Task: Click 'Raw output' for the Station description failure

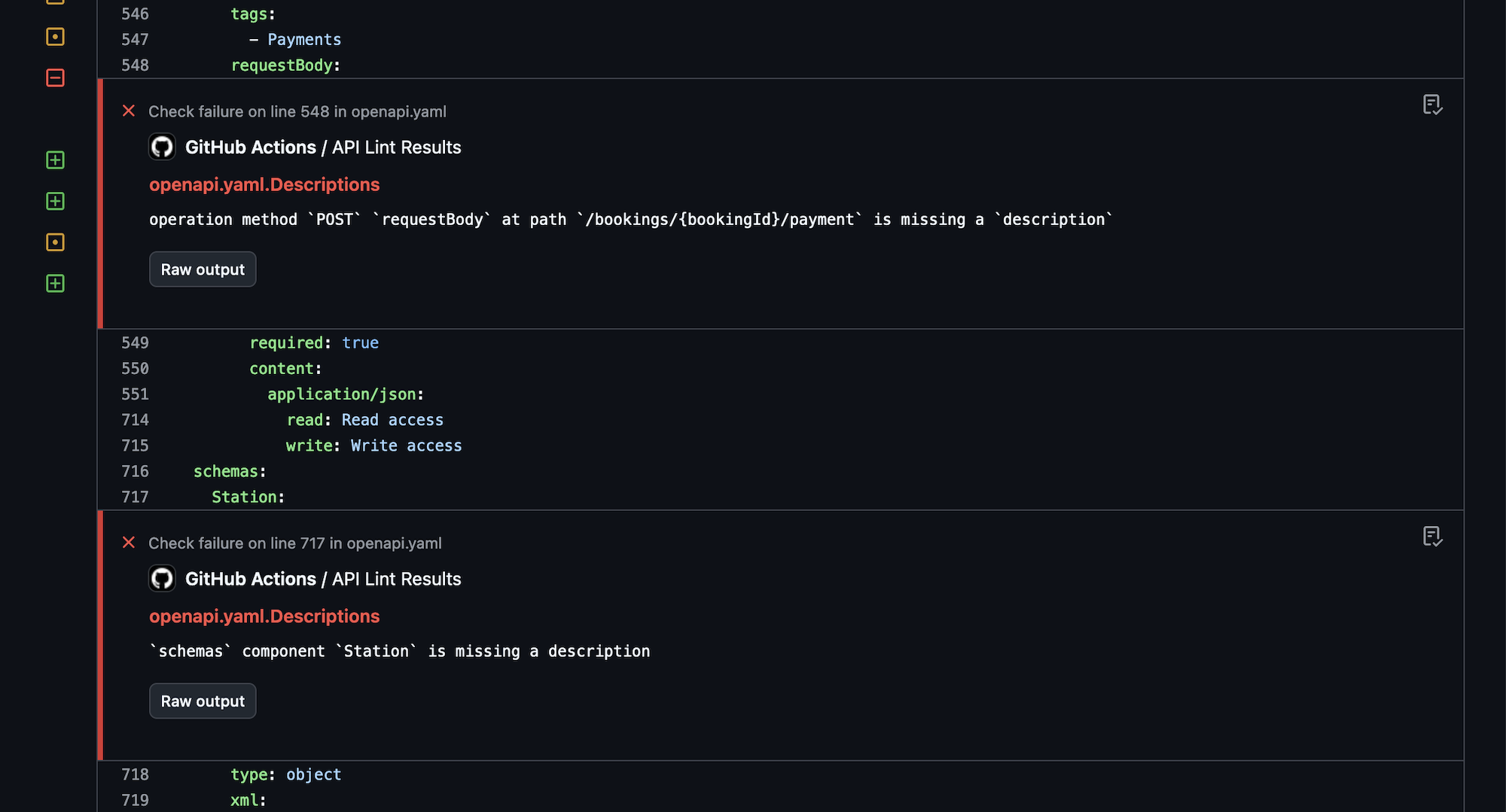Action: coord(202,701)
